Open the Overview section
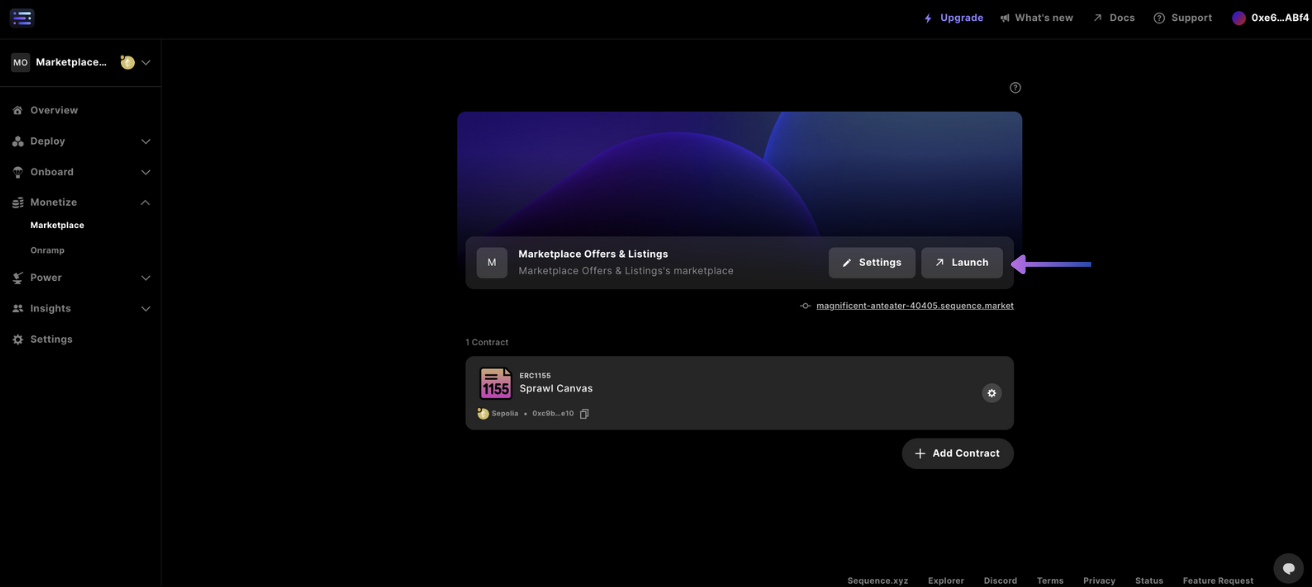Screen dimensions: 1312x587 [x=54, y=110]
